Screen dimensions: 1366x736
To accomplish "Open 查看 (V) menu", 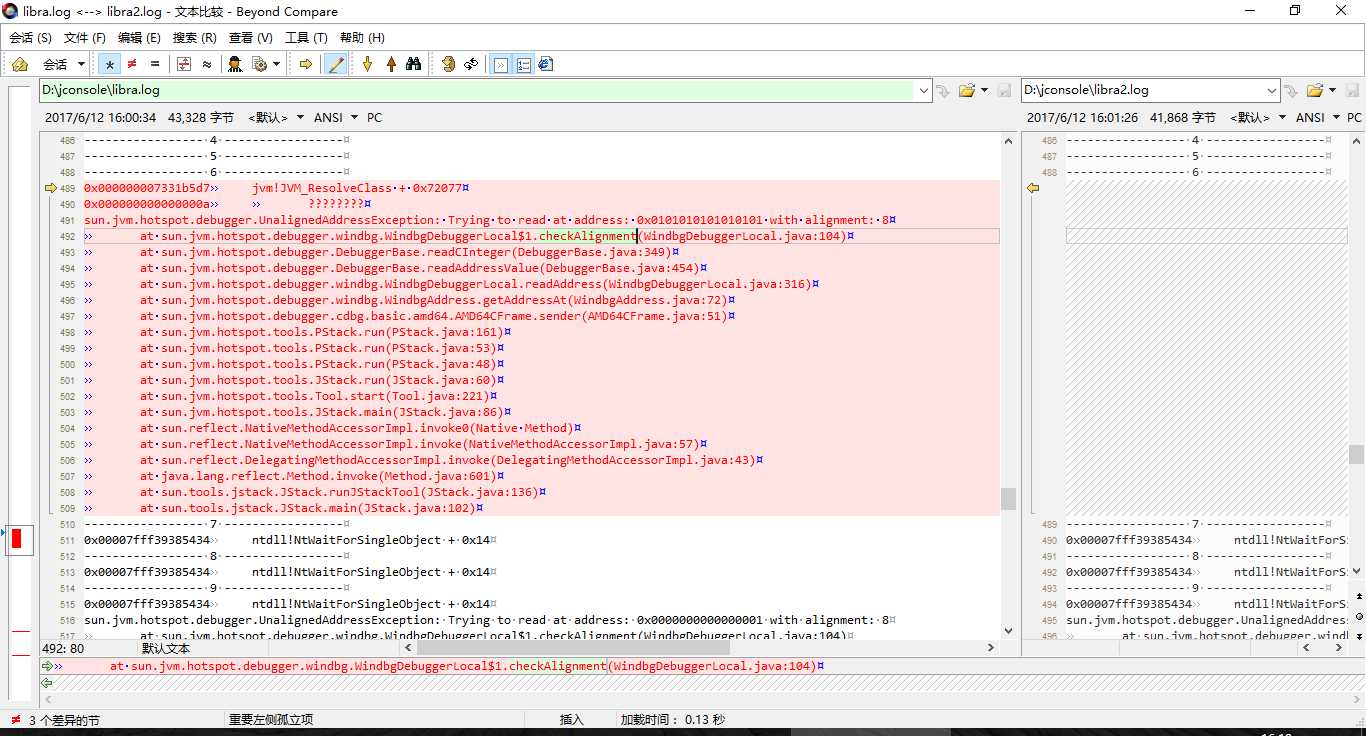I will pos(250,37).
